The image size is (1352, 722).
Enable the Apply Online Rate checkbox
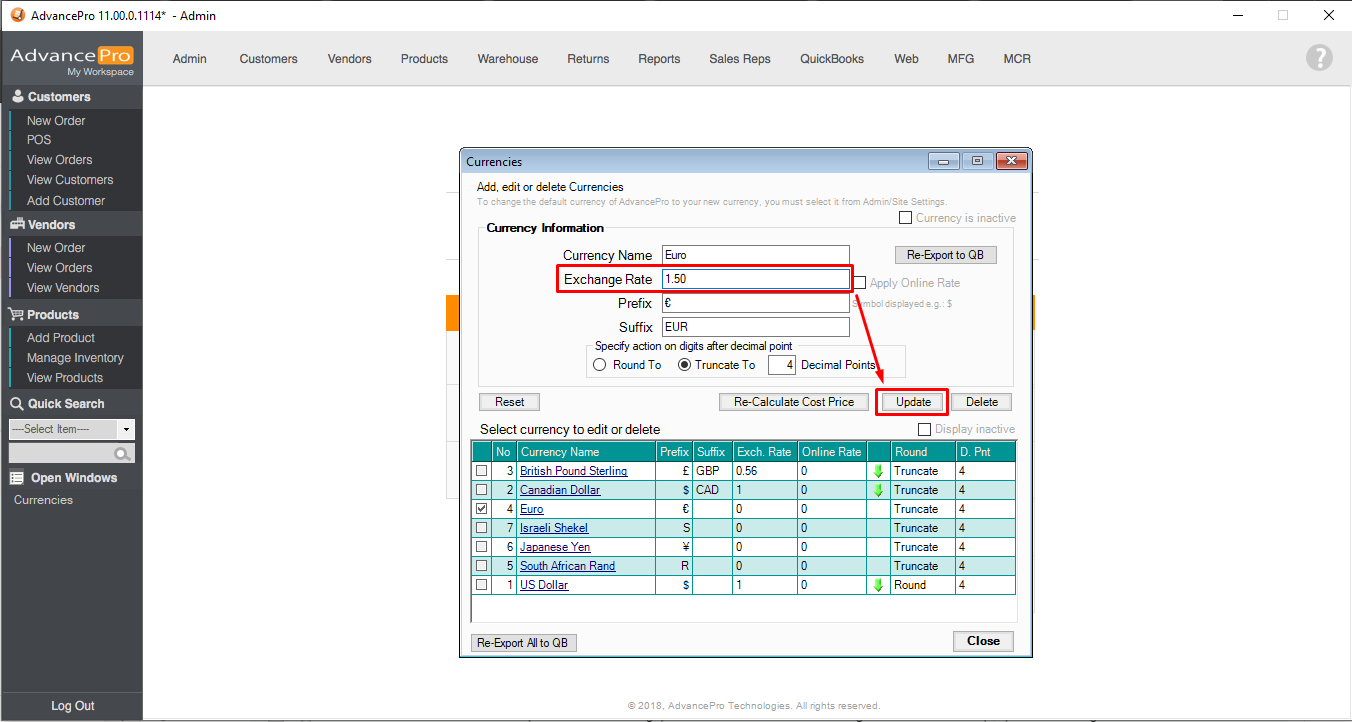(859, 283)
